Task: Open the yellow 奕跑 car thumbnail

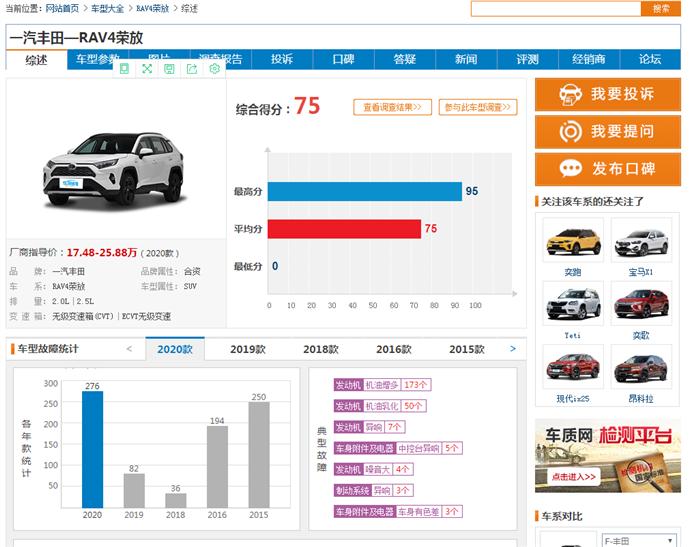Action: 573,240
